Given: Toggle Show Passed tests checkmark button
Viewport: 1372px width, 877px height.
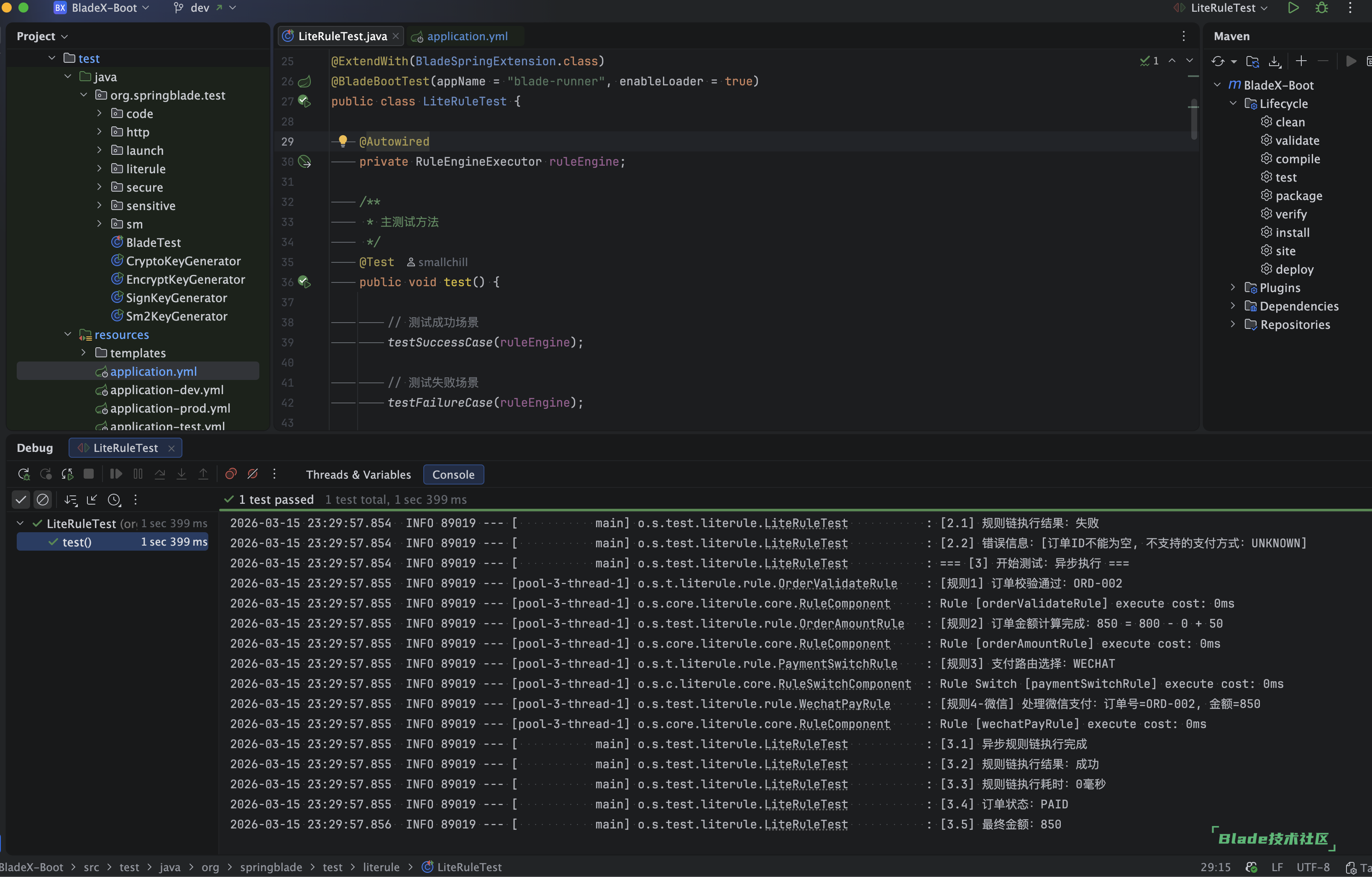Looking at the screenshot, I should click(x=21, y=500).
